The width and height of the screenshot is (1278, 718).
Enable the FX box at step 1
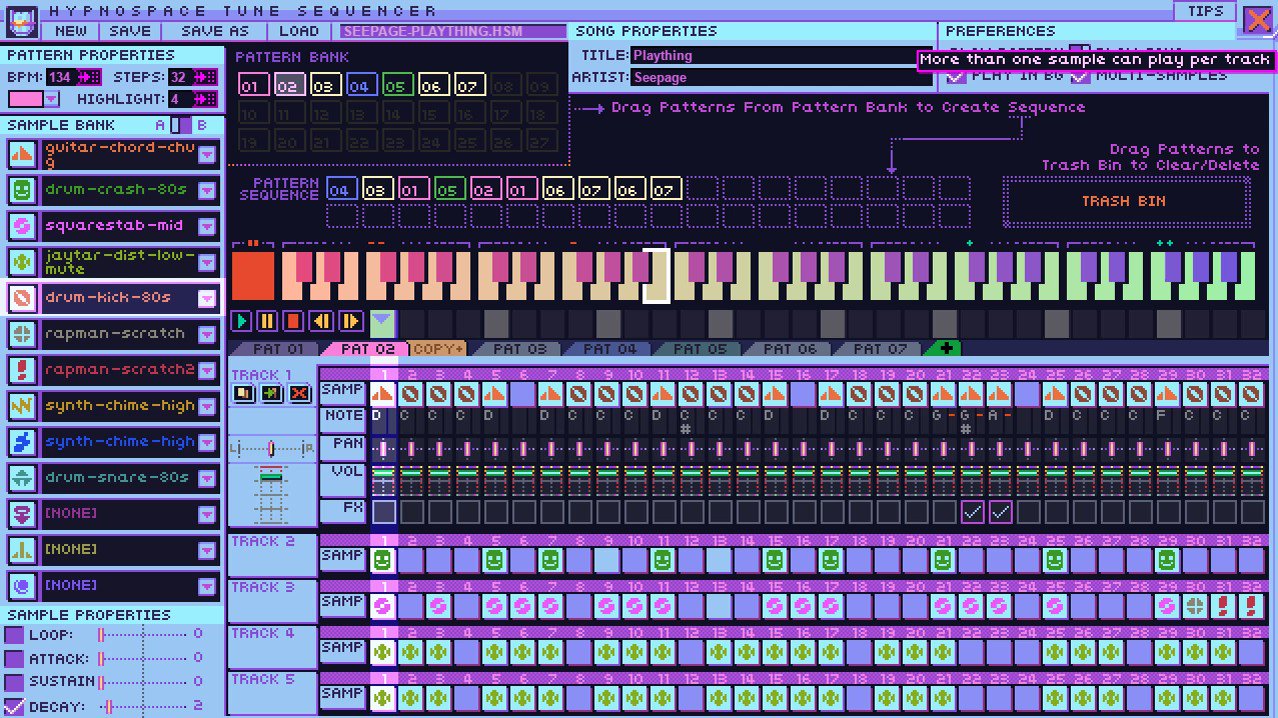point(384,512)
